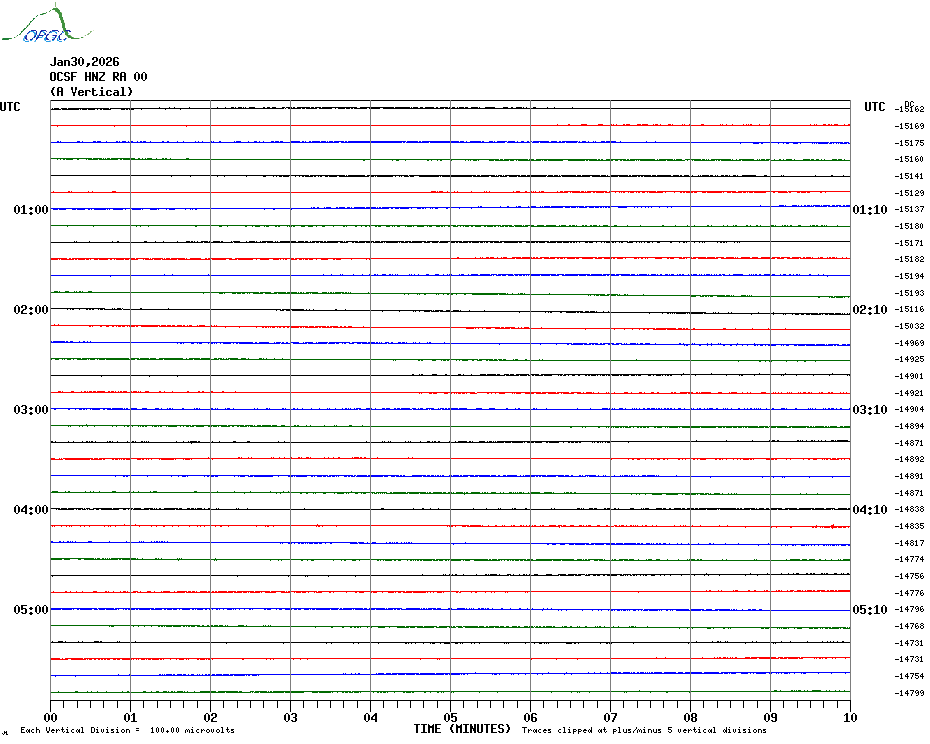Screen dimensions: 930x744
Task: Click the Traces clipped at plus/minus 5 note
Action: pos(644,730)
